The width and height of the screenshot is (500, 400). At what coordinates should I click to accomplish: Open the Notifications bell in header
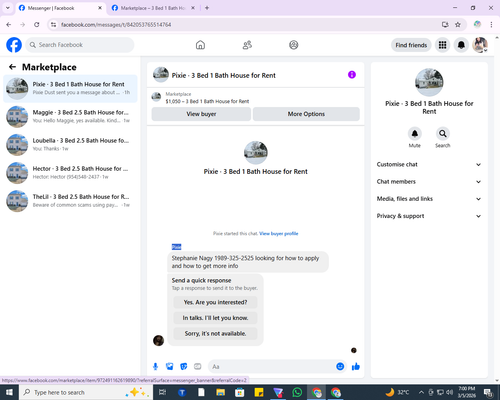[x=461, y=45]
